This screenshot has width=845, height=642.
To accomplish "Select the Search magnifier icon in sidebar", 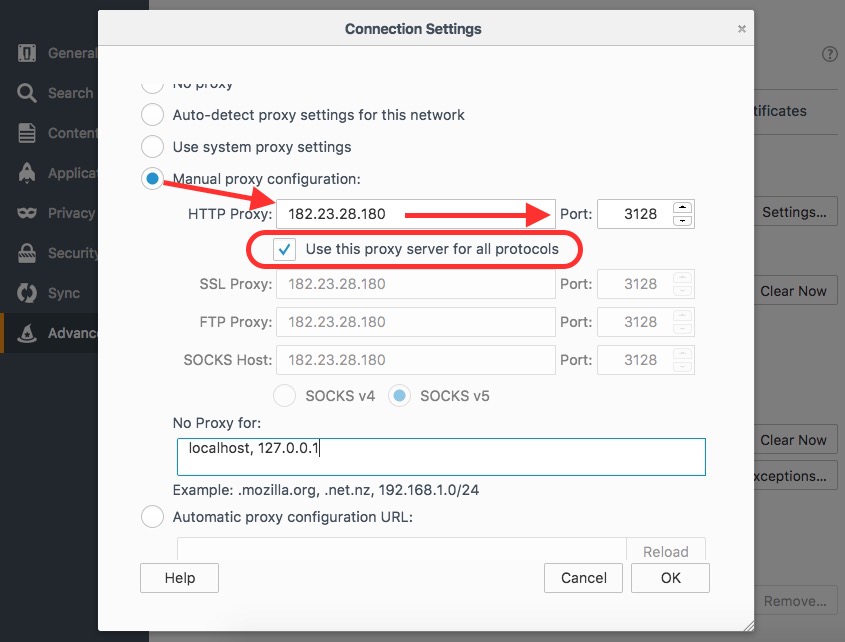I will [27, 93].
